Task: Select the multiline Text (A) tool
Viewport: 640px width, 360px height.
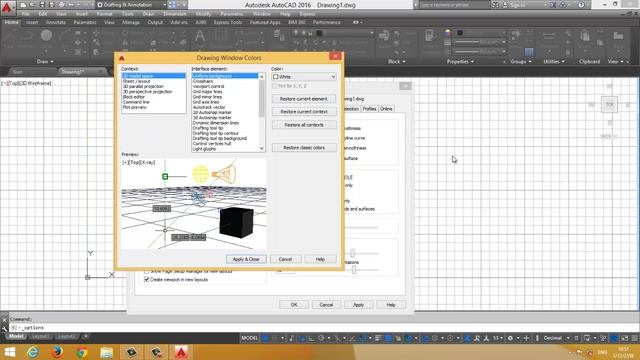Action: 200,36
